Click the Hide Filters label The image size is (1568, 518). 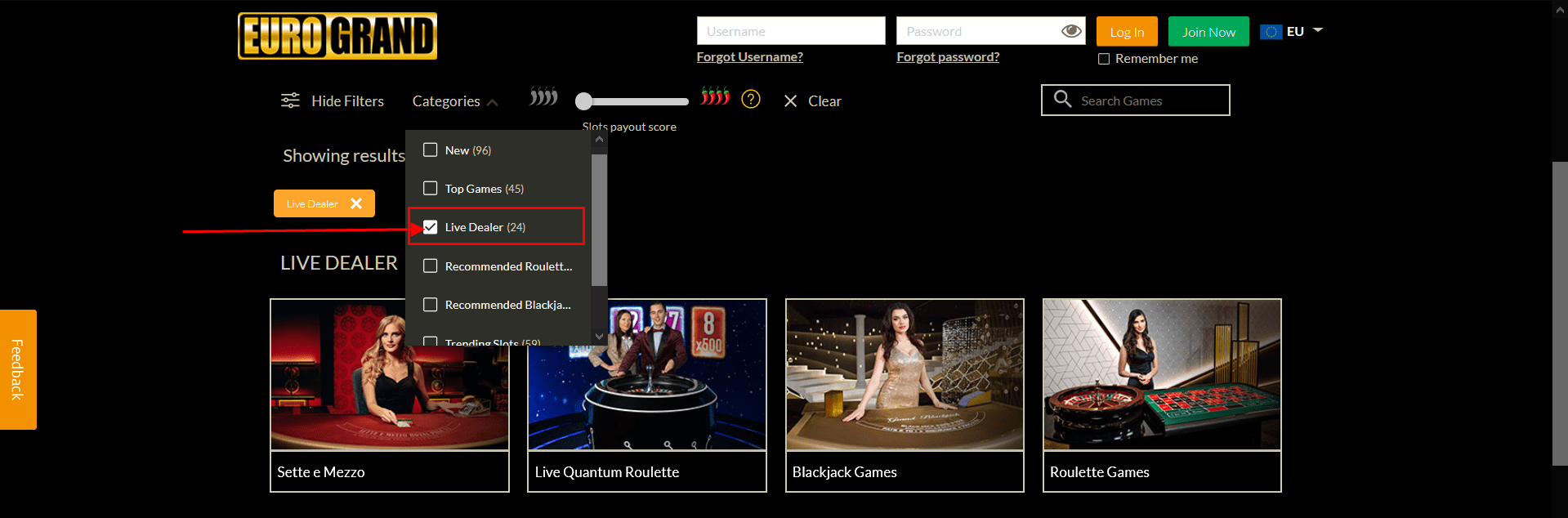tap(347, 100)
